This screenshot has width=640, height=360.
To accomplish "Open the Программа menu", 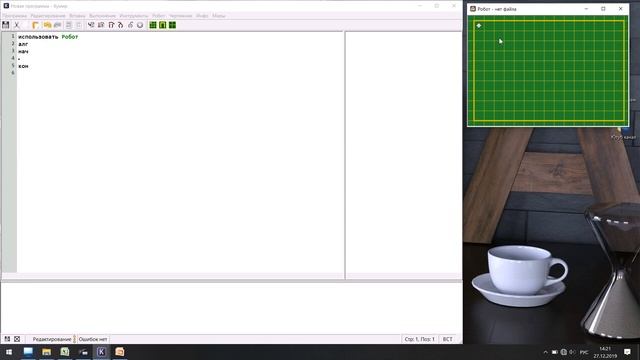I will 14,16.
